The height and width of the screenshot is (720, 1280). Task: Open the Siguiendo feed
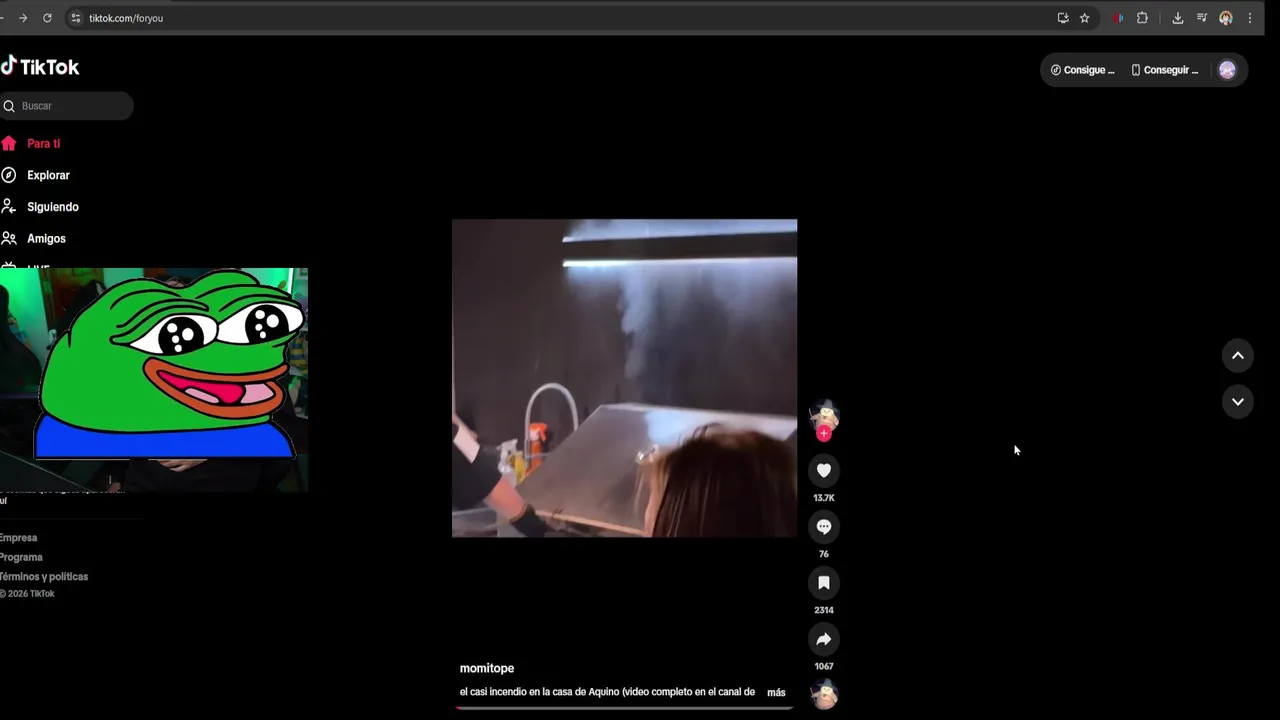tap(52, 207)
